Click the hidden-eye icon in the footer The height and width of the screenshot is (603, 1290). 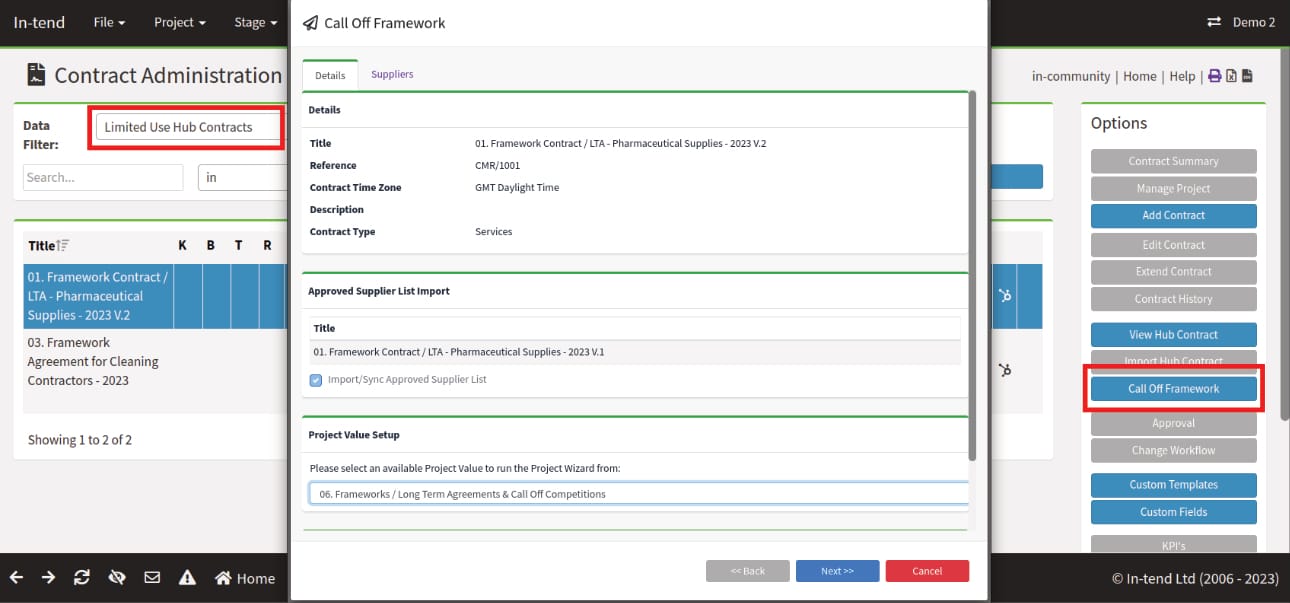[x=117, y=577]
